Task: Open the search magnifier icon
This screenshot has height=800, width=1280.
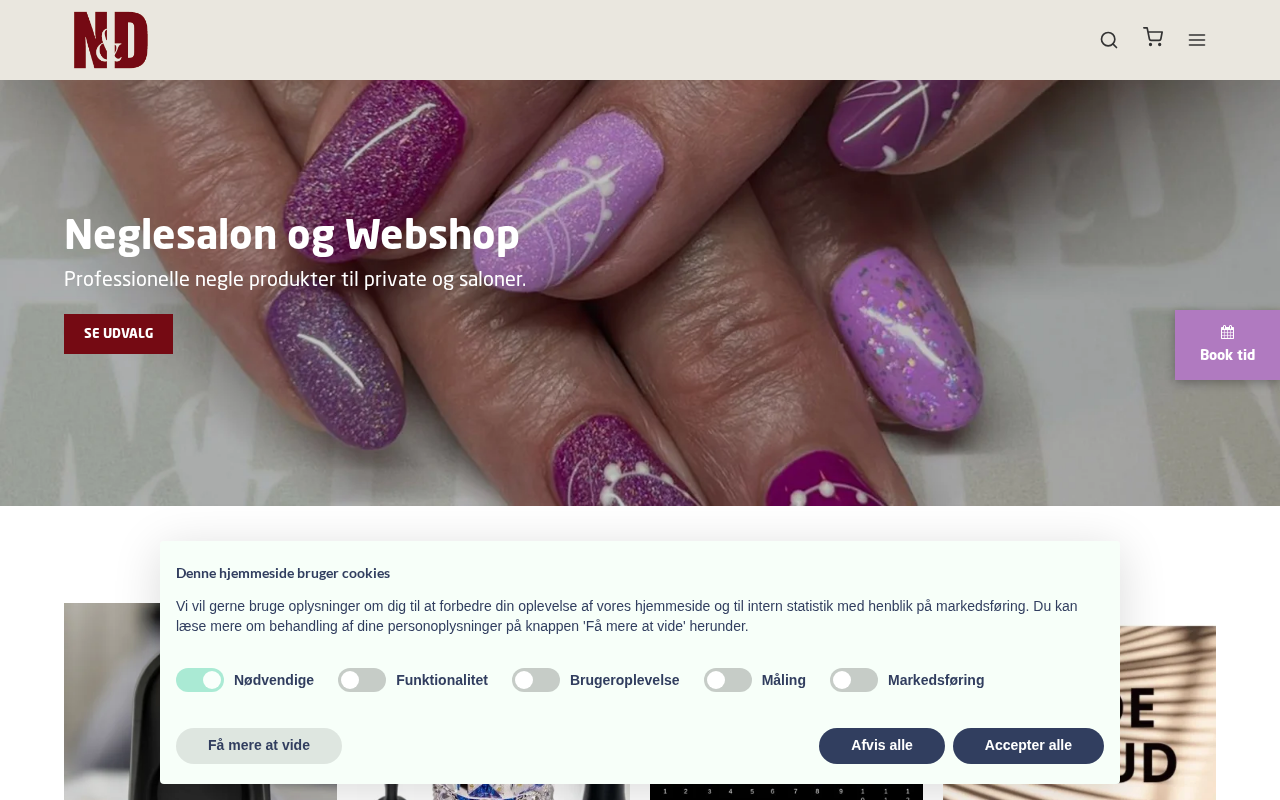Action: pos(1109,40)
